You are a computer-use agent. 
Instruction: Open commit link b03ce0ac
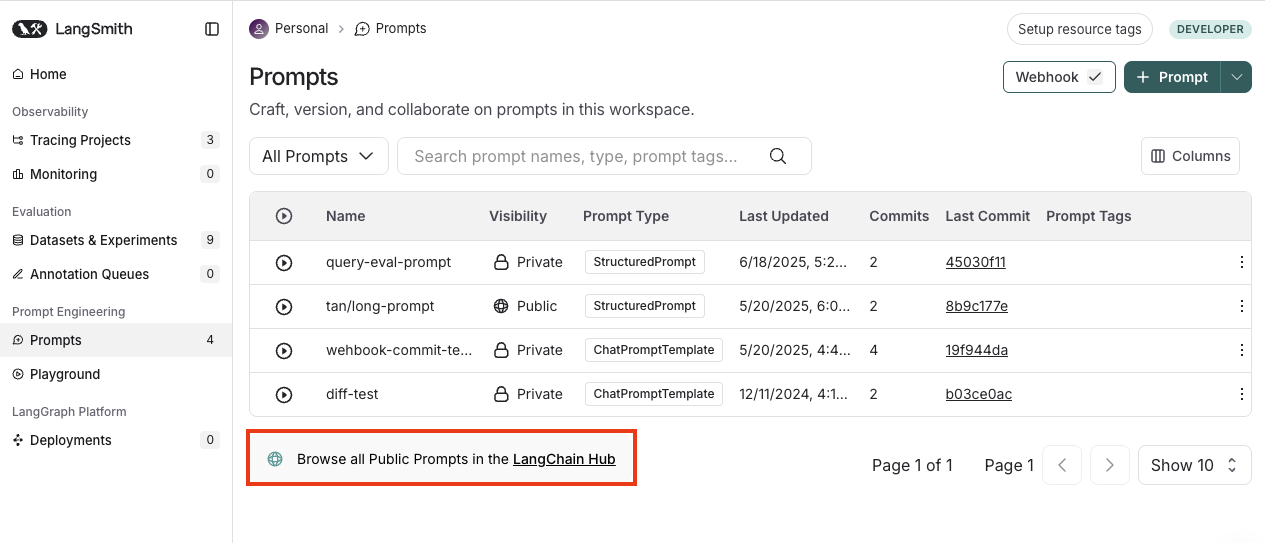coord(979,394)
